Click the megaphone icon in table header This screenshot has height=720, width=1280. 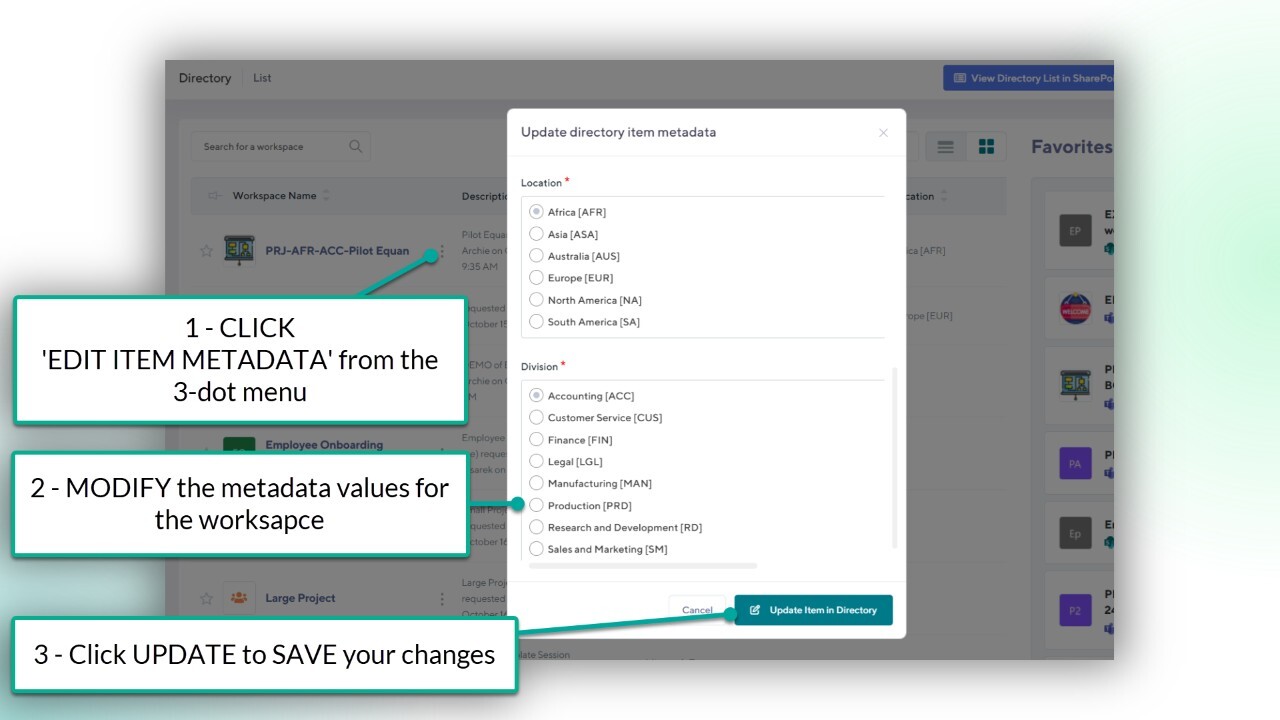[214, 196]
